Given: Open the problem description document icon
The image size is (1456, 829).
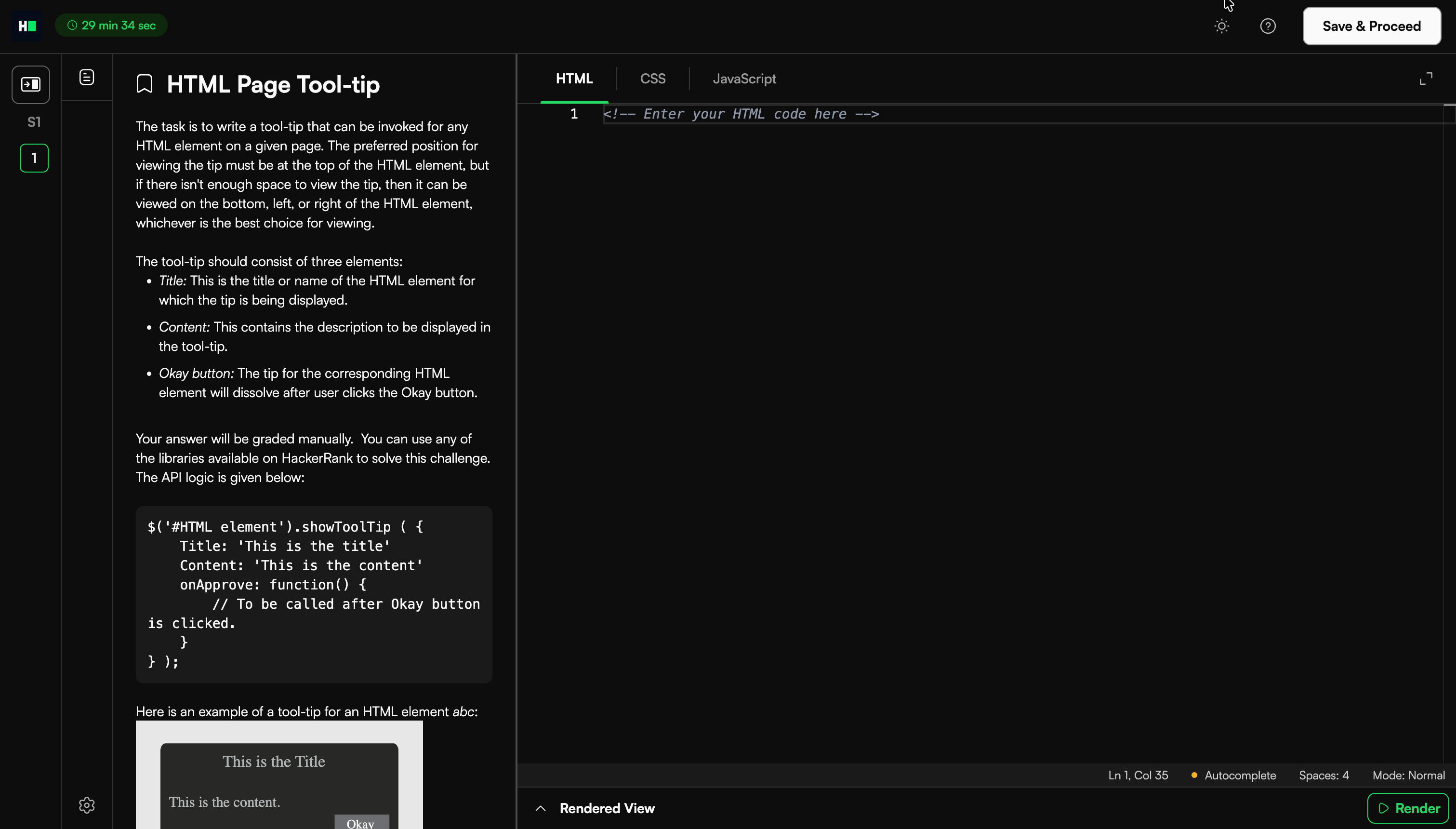Looking at the screenshot, I should pos(87,77).
